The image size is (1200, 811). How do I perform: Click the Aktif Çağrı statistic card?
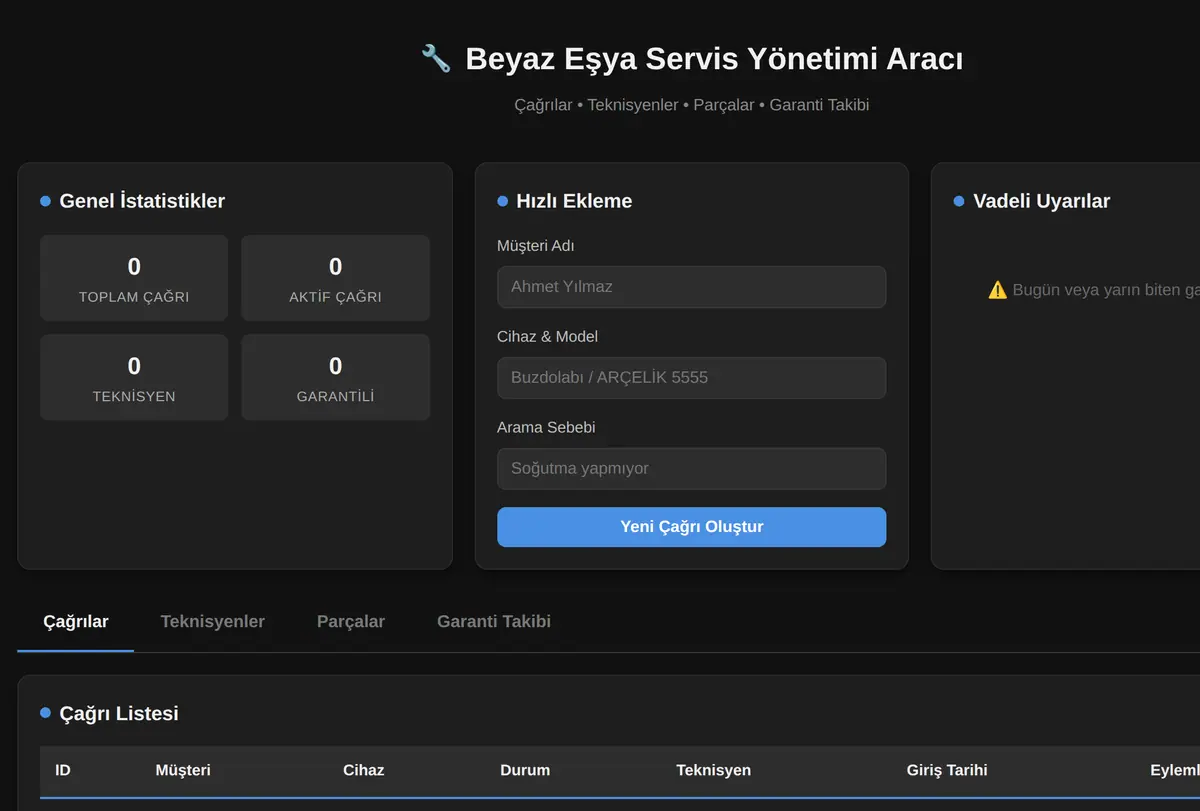click(336, 278)
